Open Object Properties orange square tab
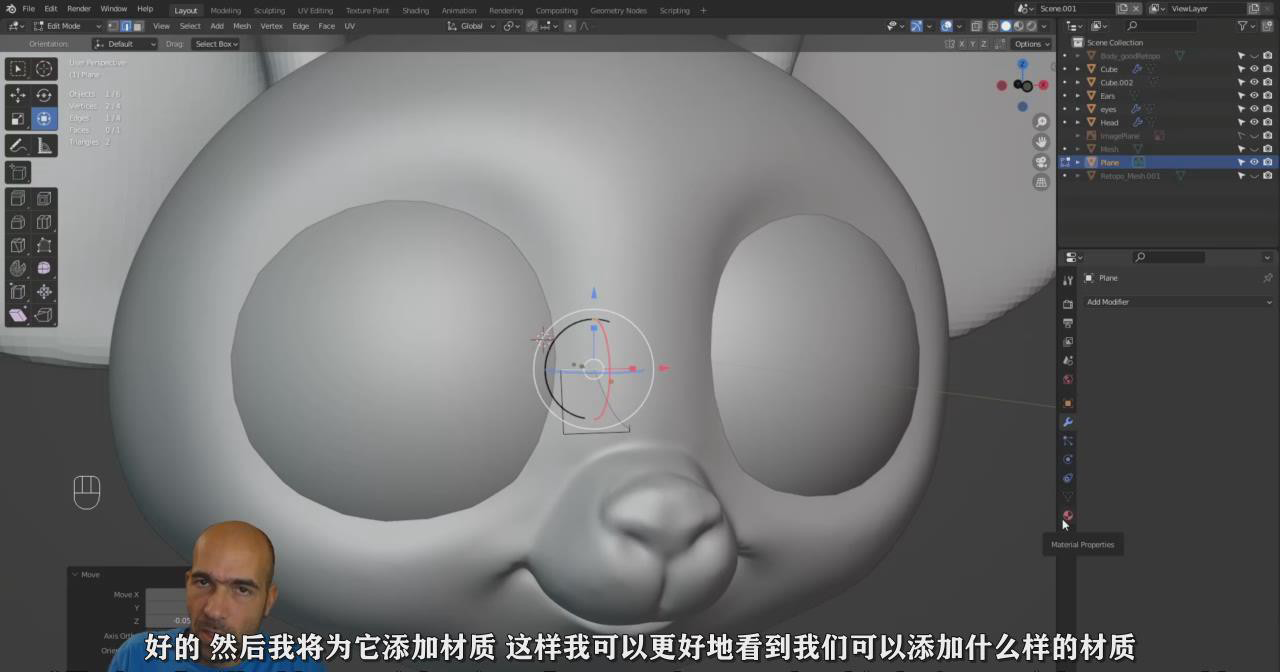1280x672 pixels. pos(1068,403)
